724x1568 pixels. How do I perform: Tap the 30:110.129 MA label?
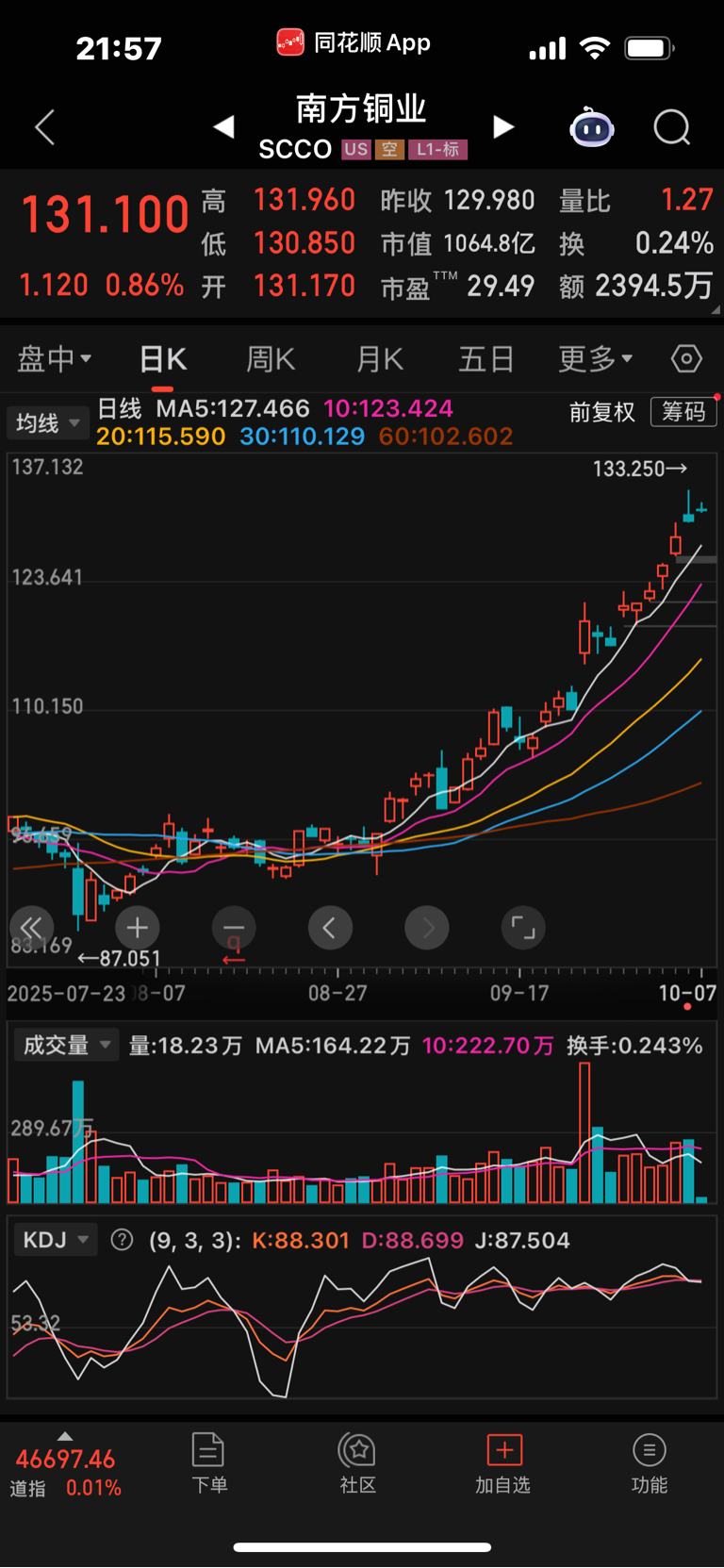[x=303, y=437]
